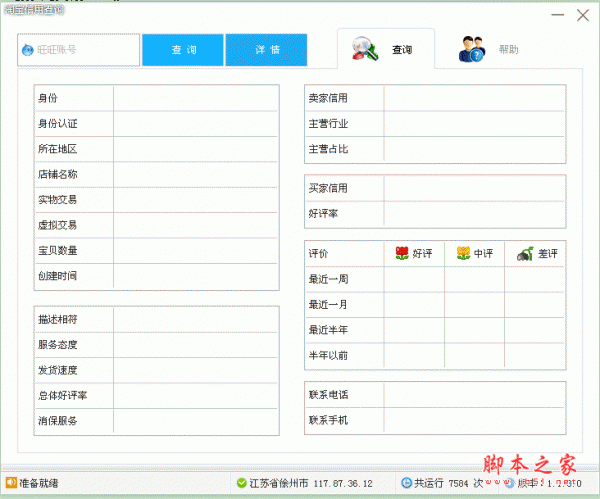Click the 买家信用 row label
The image size is (600, 499).
[328, 188]
